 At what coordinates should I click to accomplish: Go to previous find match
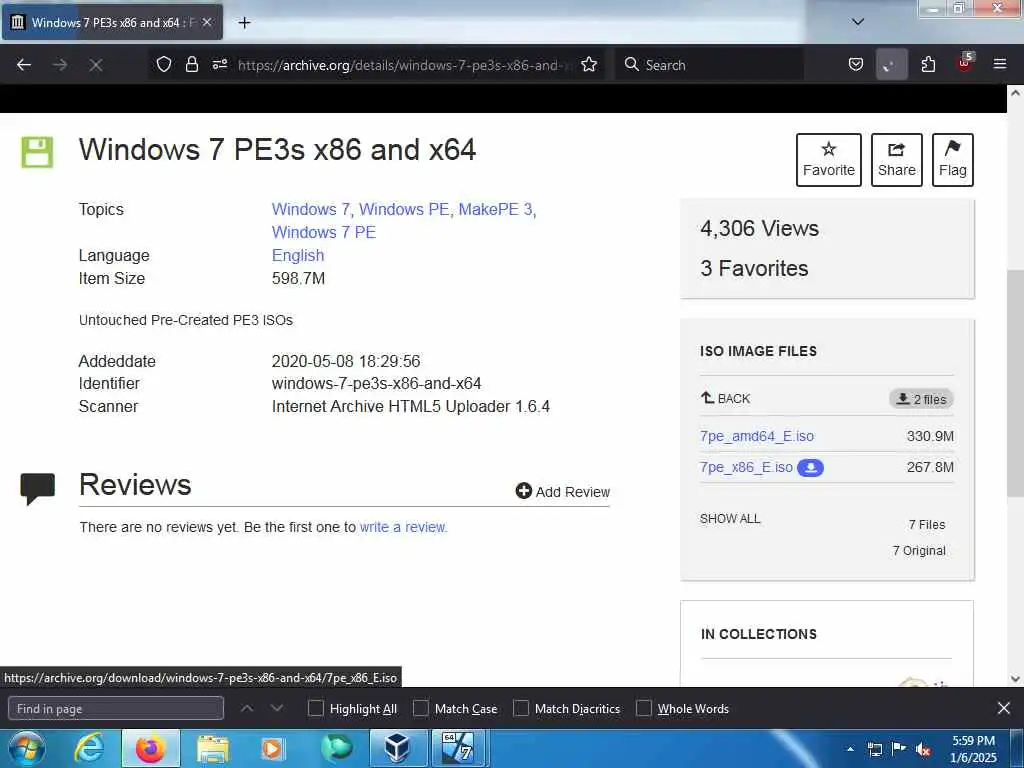click(247, 708)
